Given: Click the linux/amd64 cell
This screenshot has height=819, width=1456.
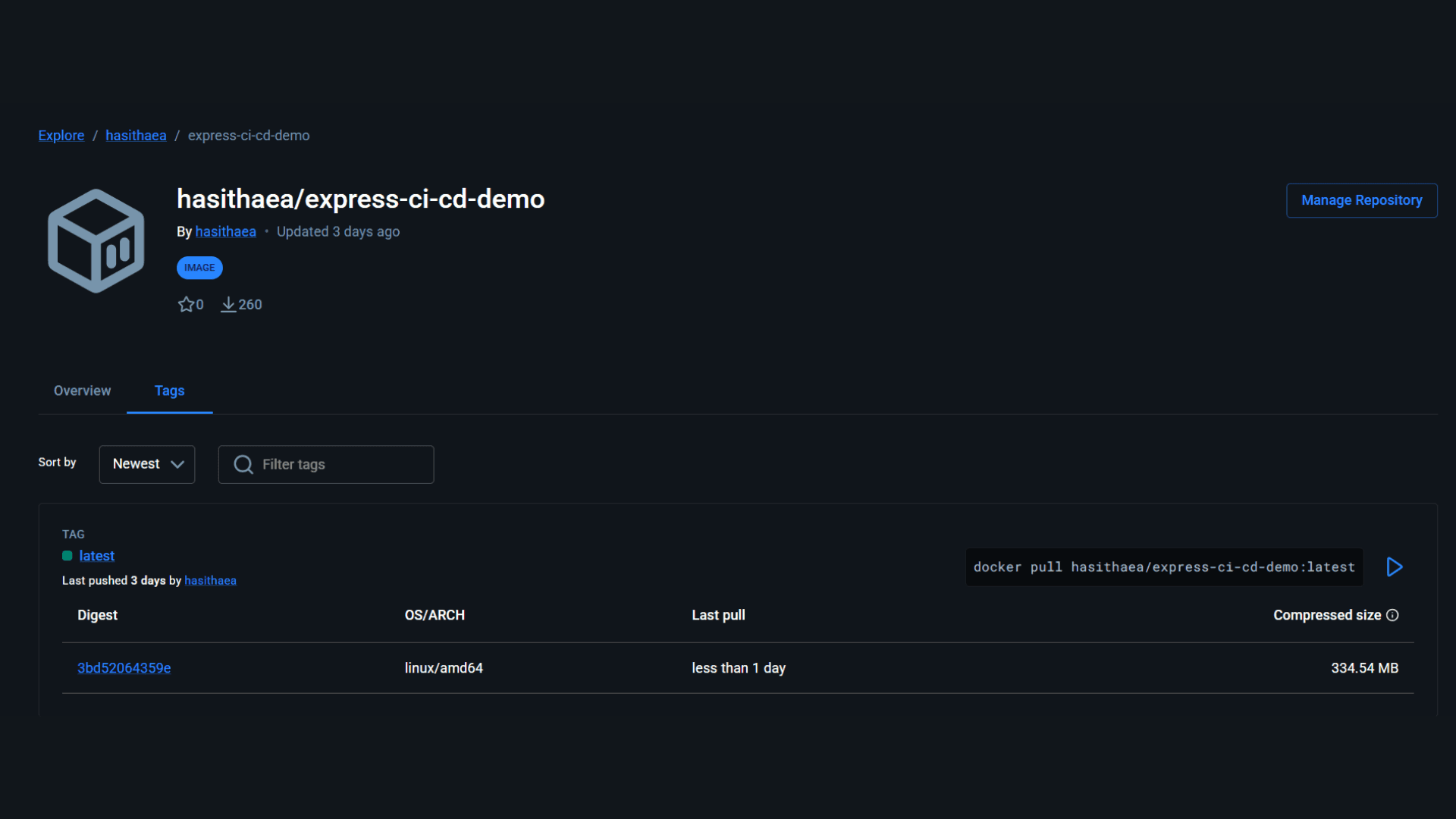Looking at the screenshot, I should tap(444, 668).
